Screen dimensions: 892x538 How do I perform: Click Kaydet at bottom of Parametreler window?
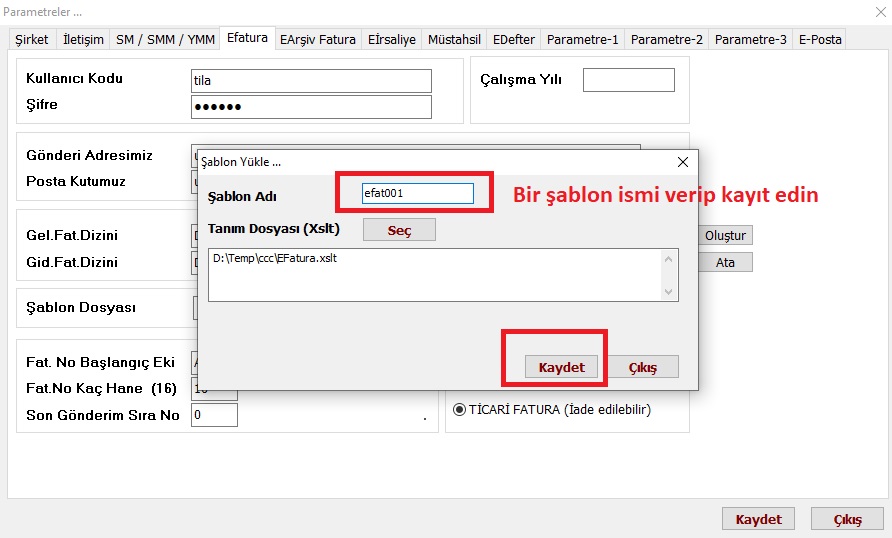tap(758, 519)
